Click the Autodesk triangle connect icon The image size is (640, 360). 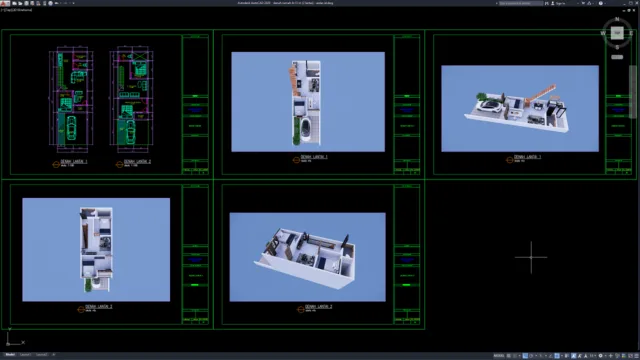coord(589,3)
